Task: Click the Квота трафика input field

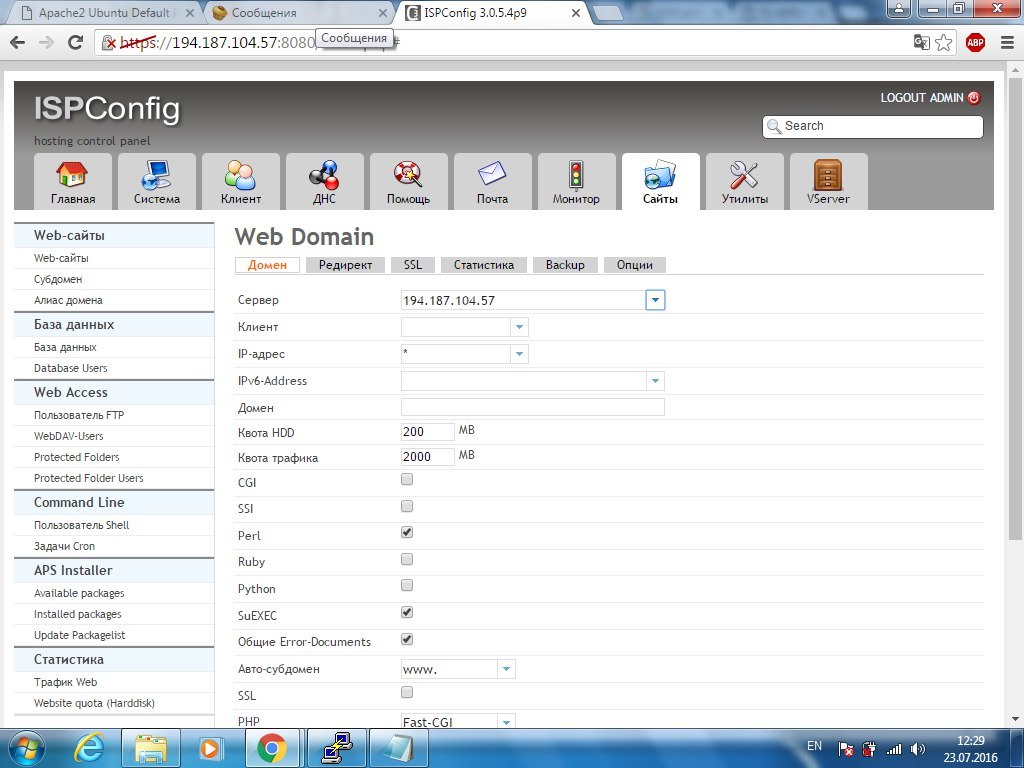Action: pos(428,456)
